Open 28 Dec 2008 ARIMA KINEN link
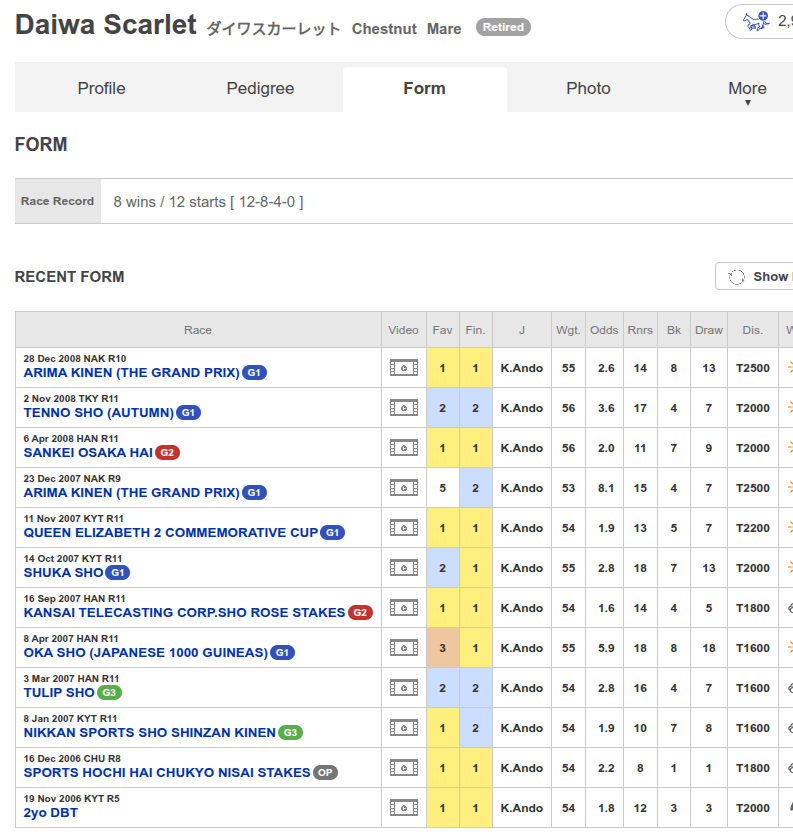The image size is (793, 837). tap(131, 373)
